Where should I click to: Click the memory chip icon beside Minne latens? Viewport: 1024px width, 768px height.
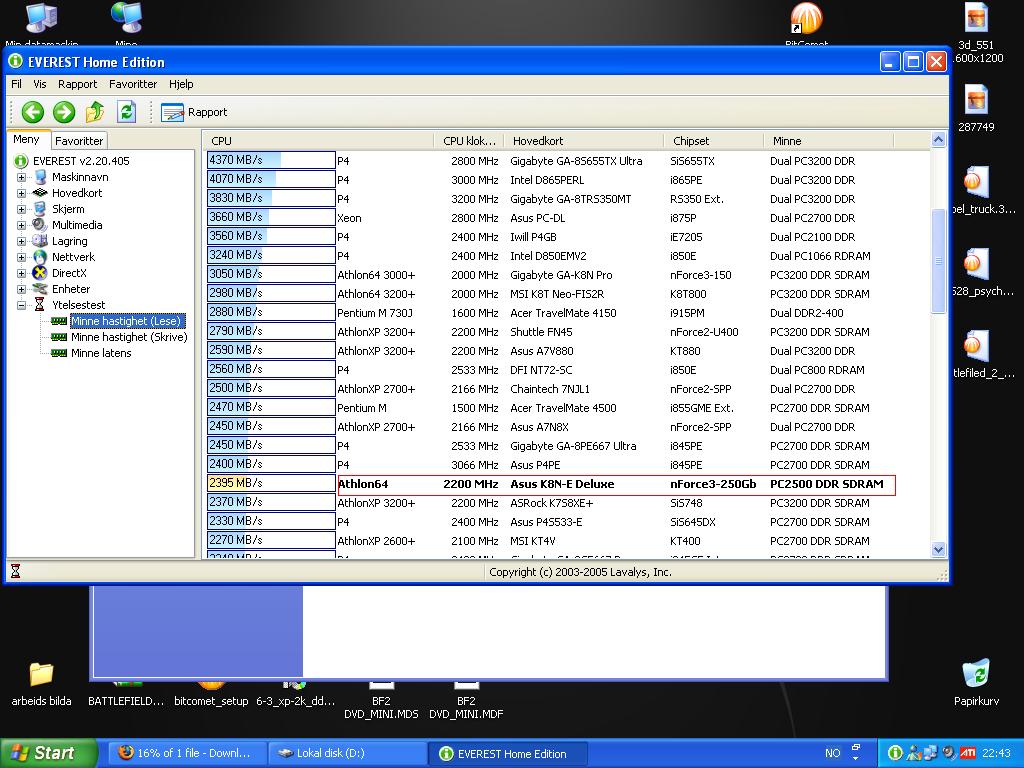[x=59, y=353]
